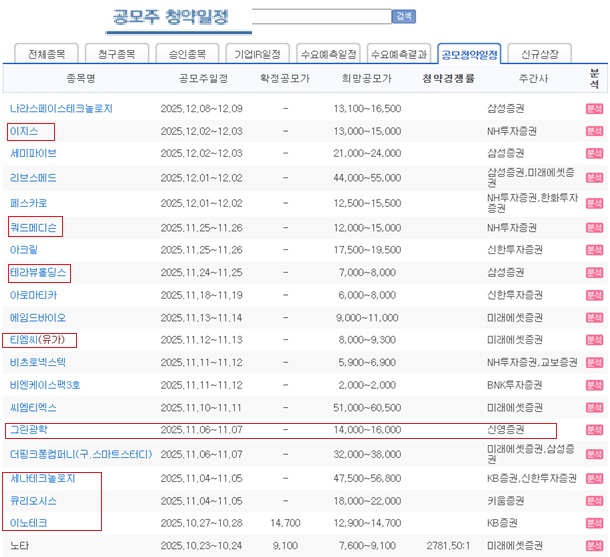Open analysis icon for 비츠로넥스텍 row
Viewport: 610px width, 557px height.
pos(594,363)
